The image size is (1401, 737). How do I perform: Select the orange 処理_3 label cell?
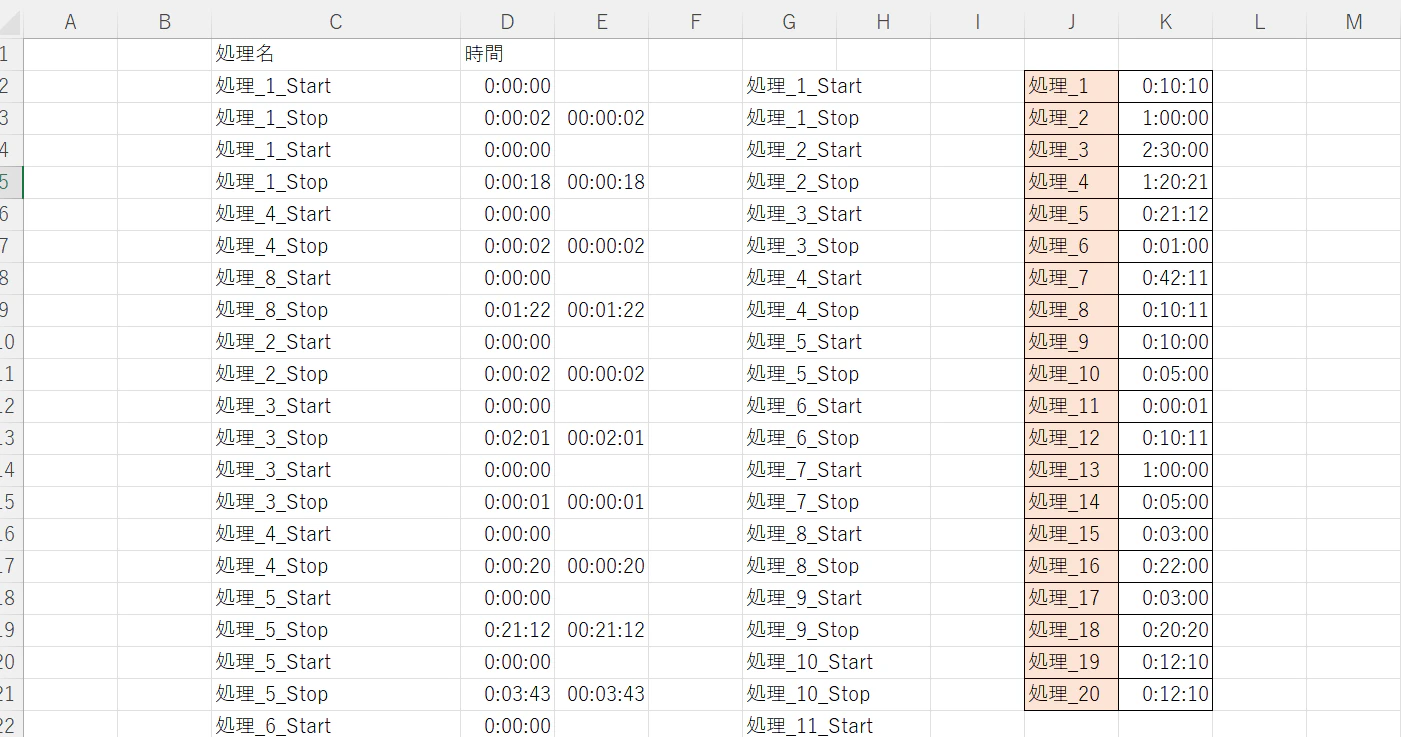tap(1071, 150)
